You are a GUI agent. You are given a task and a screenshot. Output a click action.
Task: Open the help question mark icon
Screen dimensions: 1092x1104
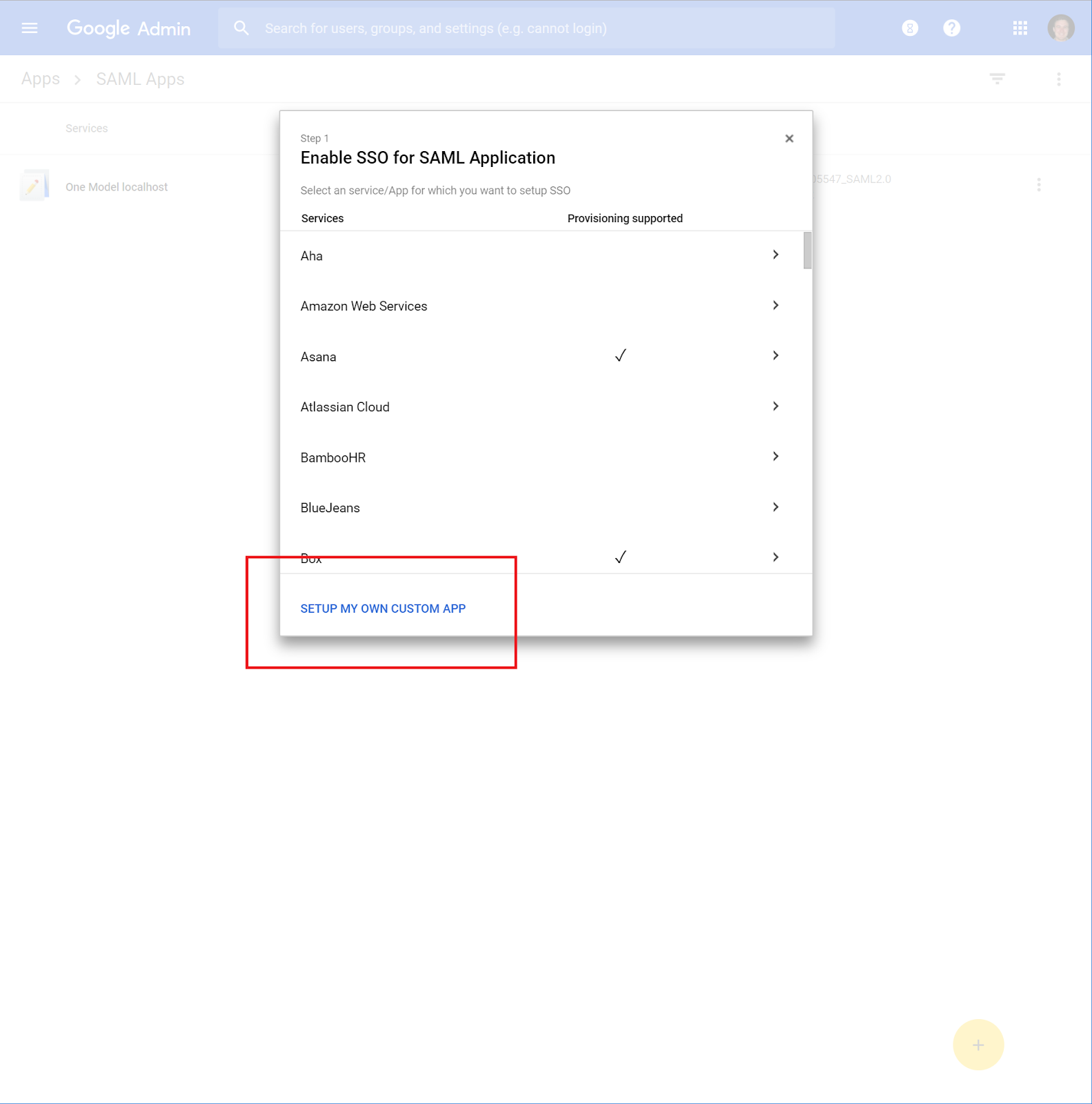pyautogui.click(x=951, y=28)
